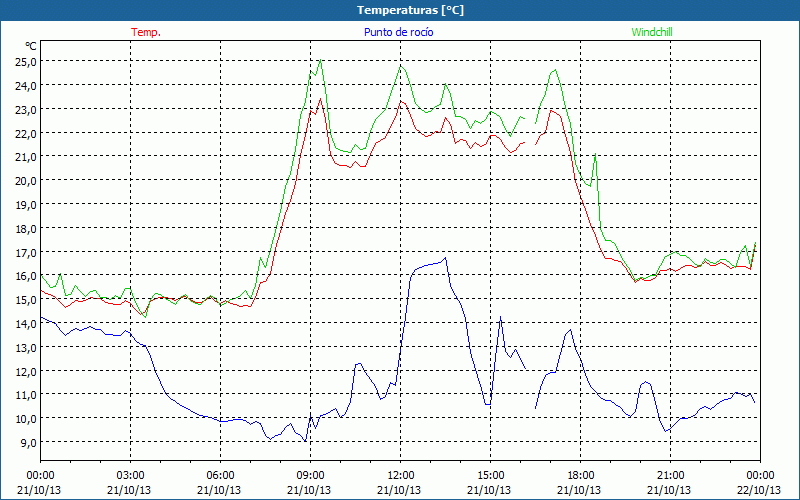The height and width of the screenshot is (500, 800).
Task: Click the 18,0 y-axis value
Action: click(27, 229)
